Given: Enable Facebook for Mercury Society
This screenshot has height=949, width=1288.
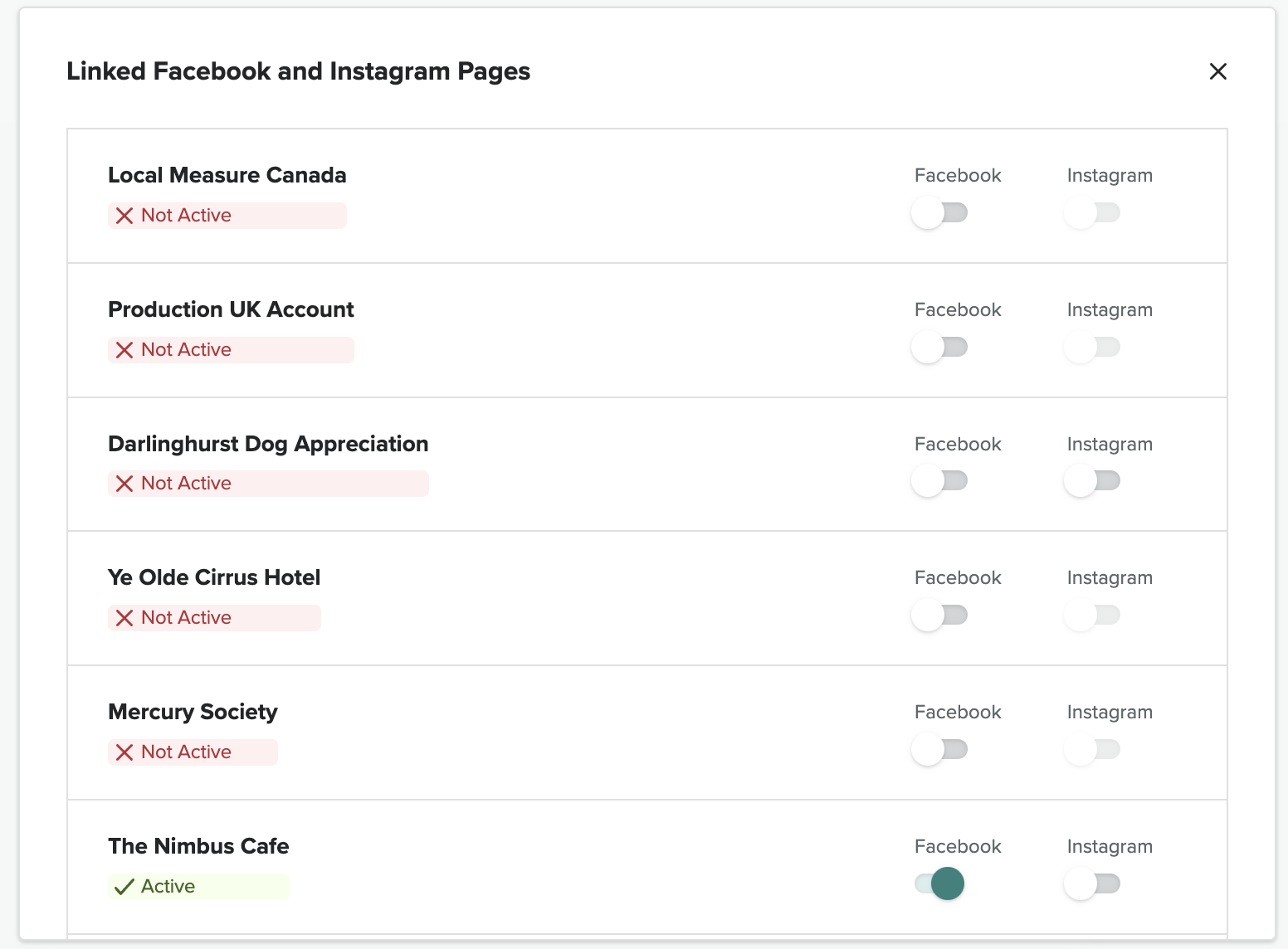Looking at the screenshot, I should pyautogui.click(x=939, y=750).
